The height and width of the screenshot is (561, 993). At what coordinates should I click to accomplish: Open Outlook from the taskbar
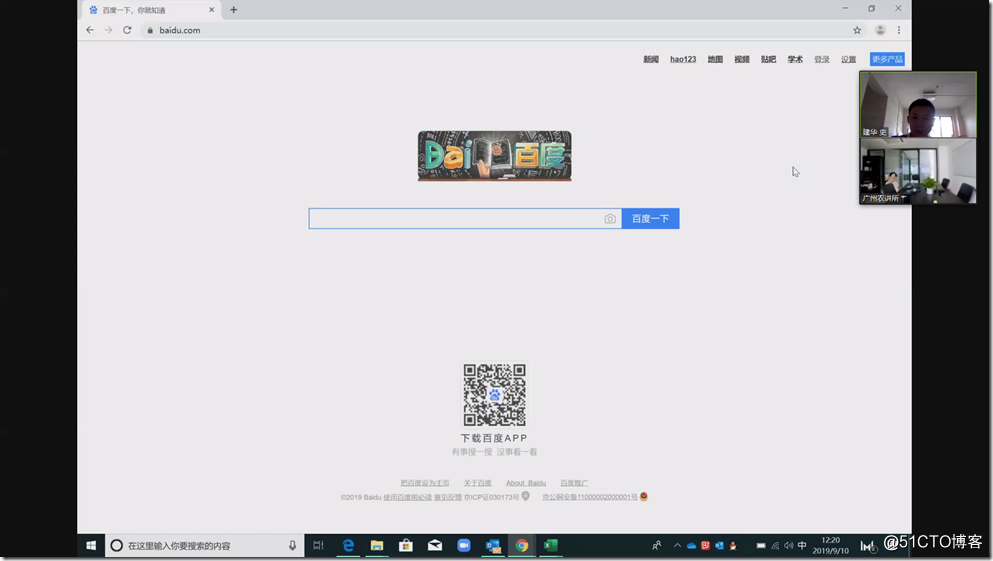493,545
